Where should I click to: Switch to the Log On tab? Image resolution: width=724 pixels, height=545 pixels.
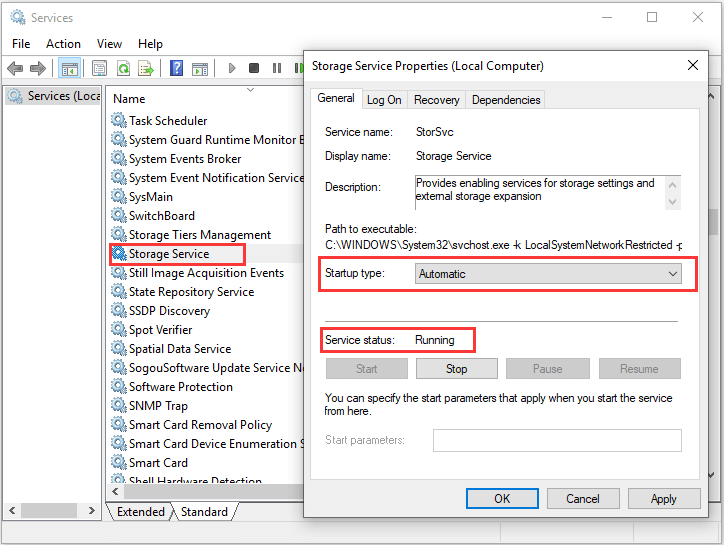tap(384, 100)
